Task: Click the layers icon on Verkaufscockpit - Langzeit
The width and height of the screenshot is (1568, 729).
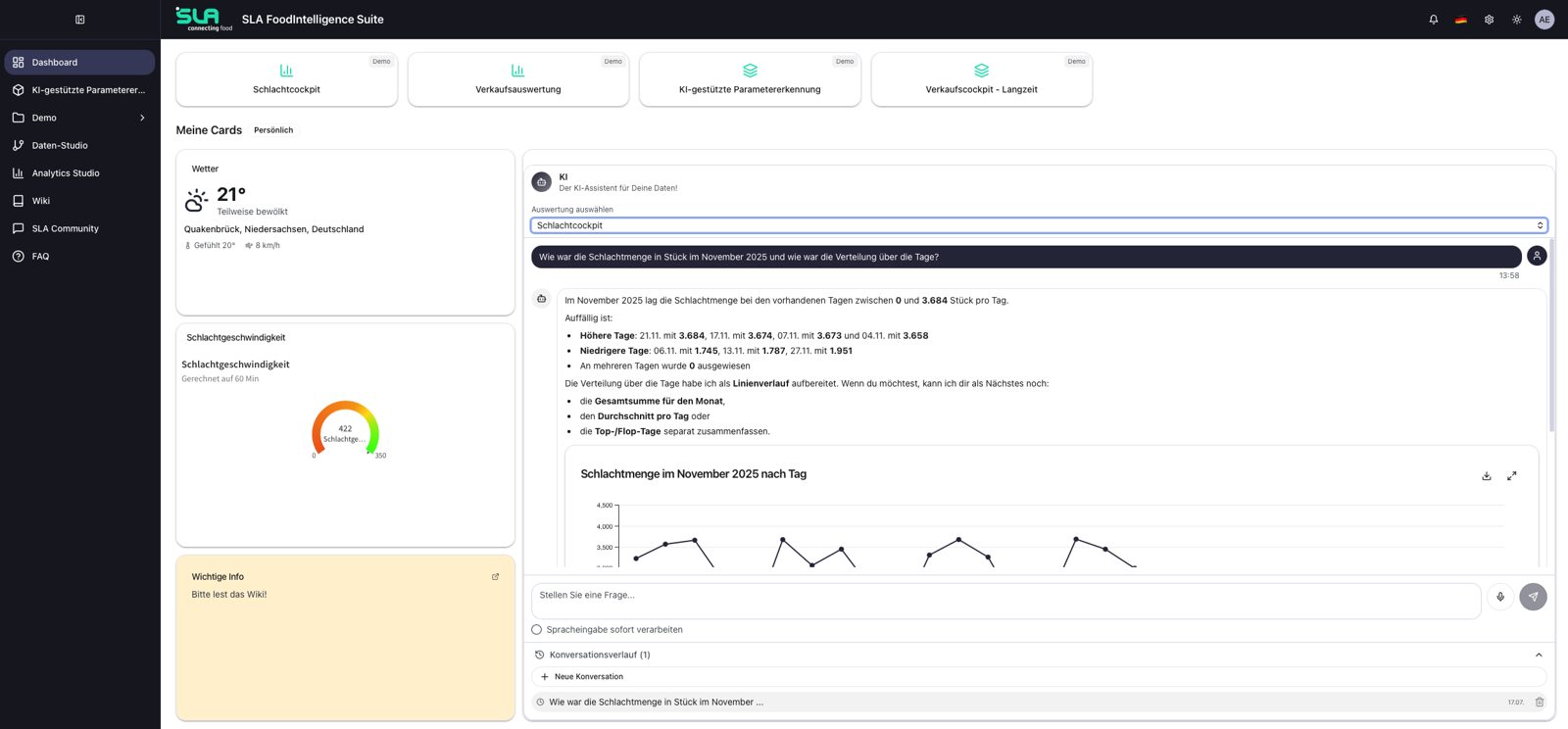Action: coord(981,71)
